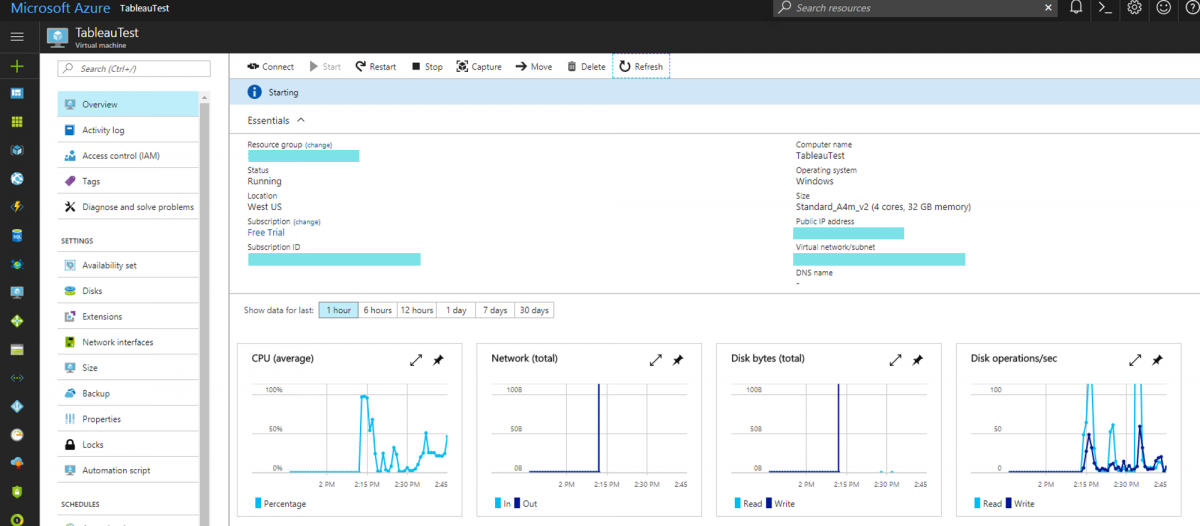Open Diagnose and solve problems
This screenshot has width=1200, height=526.
click(x=128, y=207)
